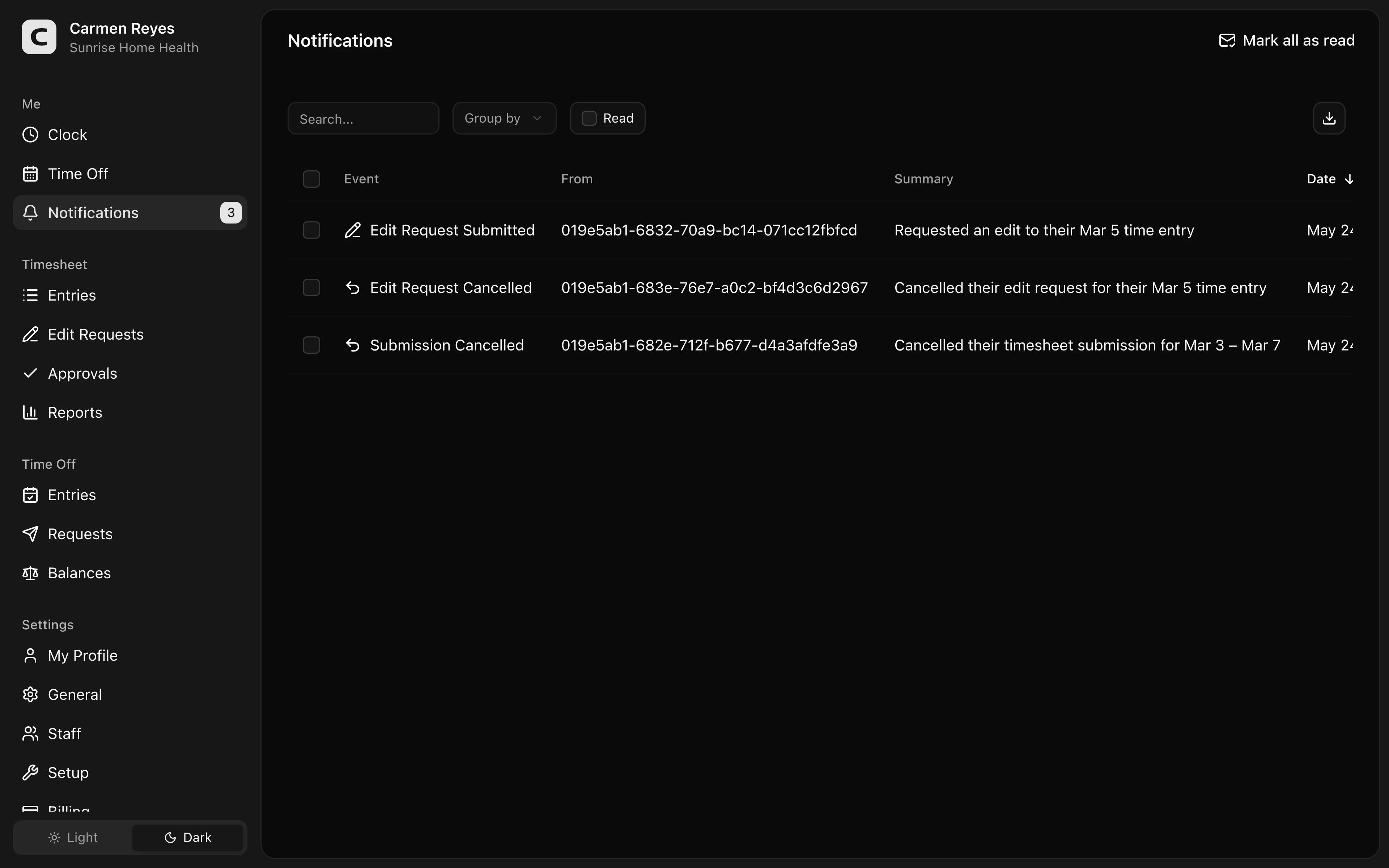The image size is (1389, 868).
Task: Open Staff settings page
Action: click(130, 734)
